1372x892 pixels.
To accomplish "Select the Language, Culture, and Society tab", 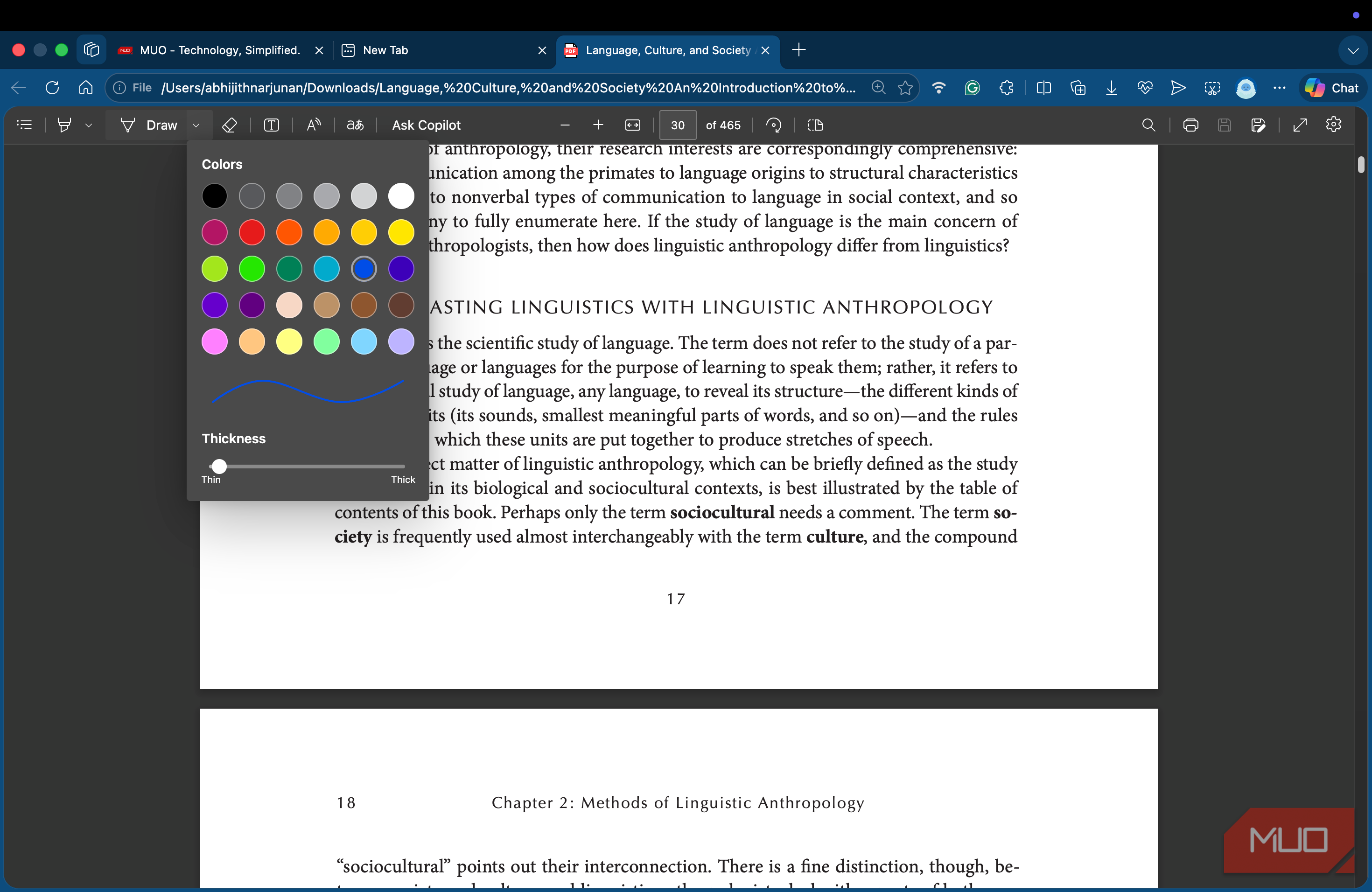I will [x=667, y=50].
